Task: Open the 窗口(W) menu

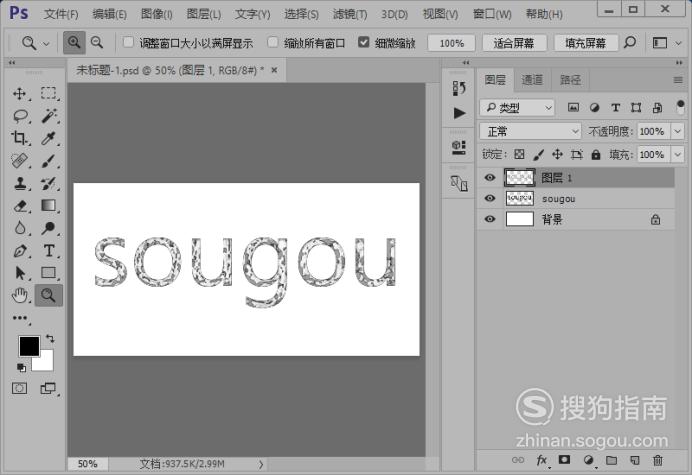Action: (x=492, y=14)
